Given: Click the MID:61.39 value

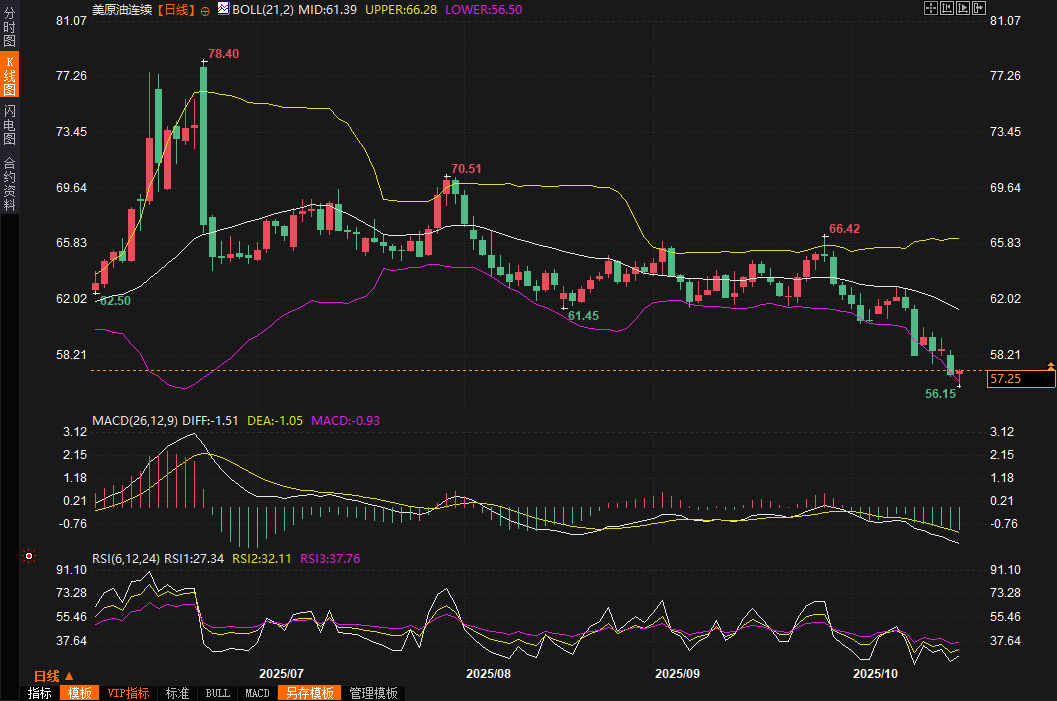Looking at the screenshot, I should (328, 10).
